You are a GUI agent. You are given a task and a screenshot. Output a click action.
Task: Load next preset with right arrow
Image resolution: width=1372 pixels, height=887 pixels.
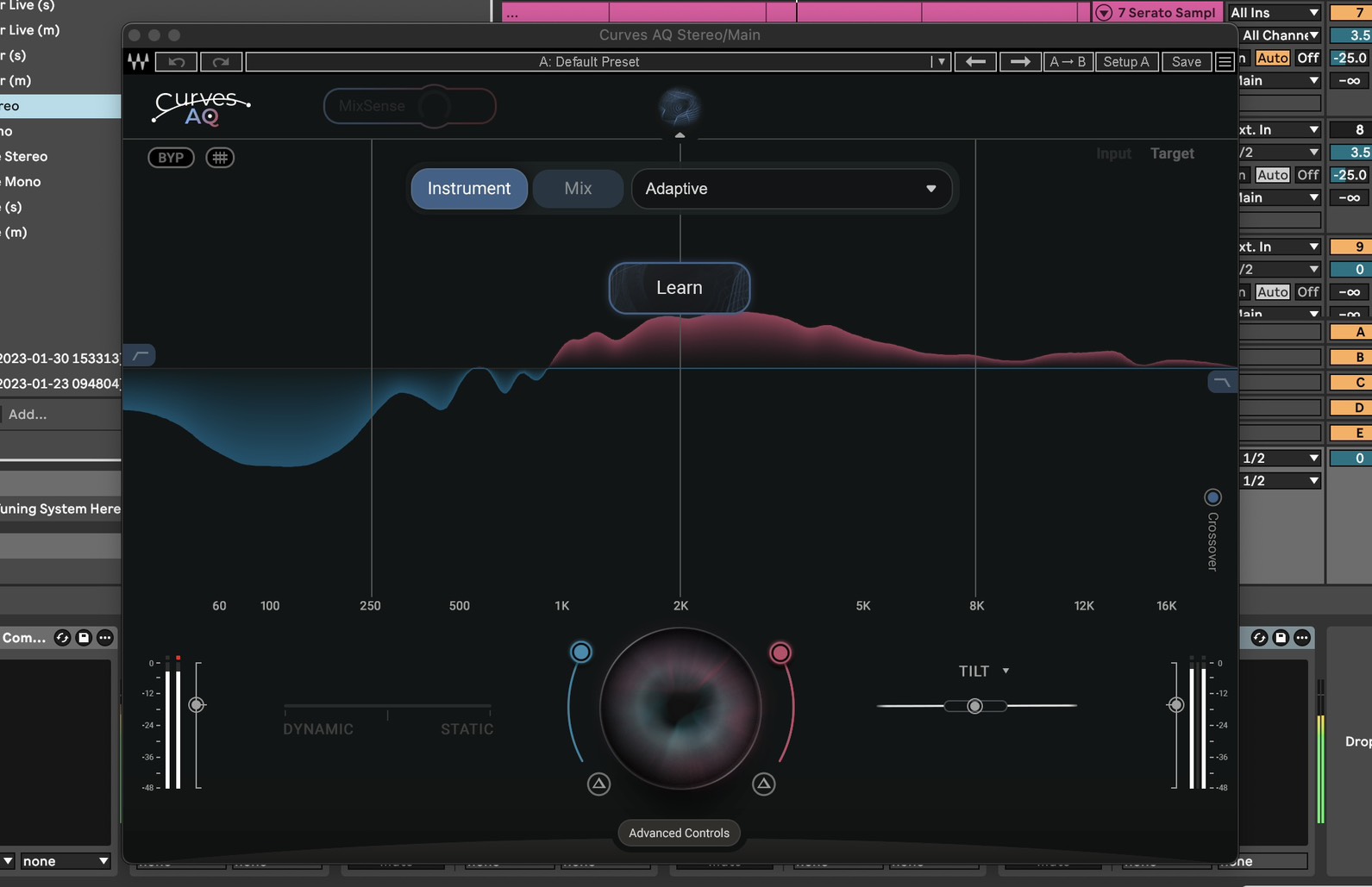pos(1019,62)
